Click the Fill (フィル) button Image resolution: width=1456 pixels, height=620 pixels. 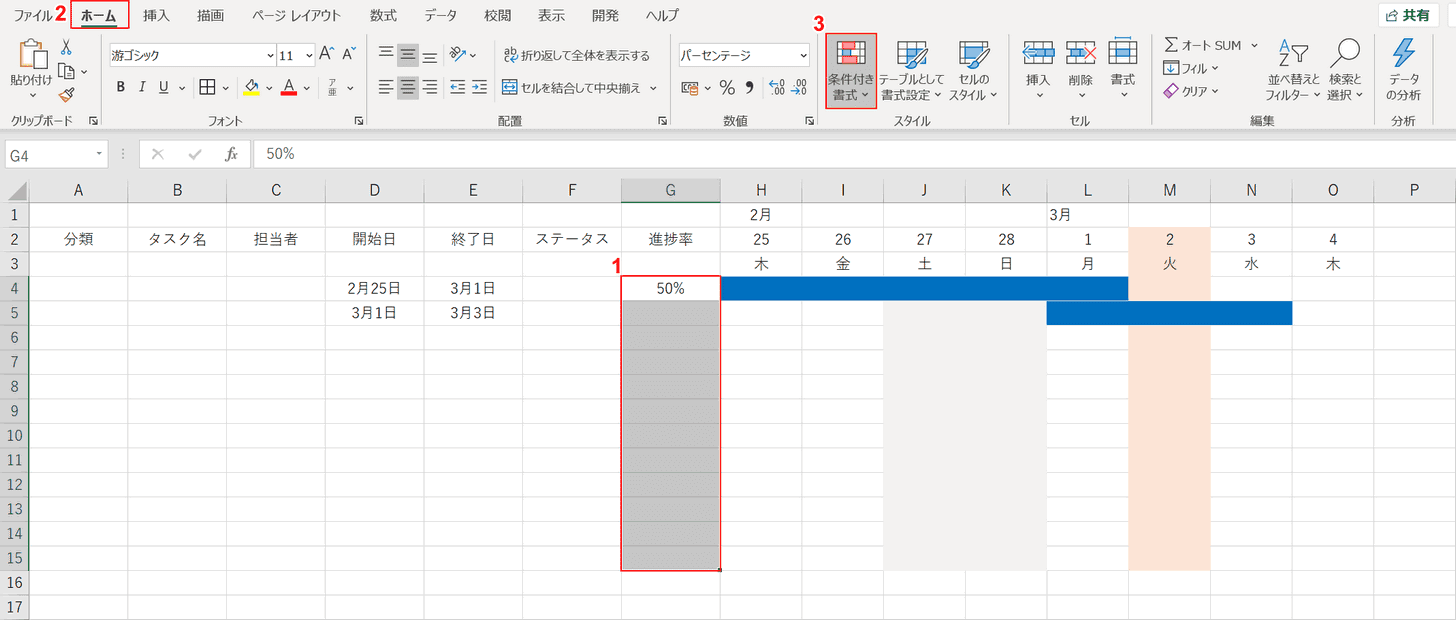[1191, 68]
